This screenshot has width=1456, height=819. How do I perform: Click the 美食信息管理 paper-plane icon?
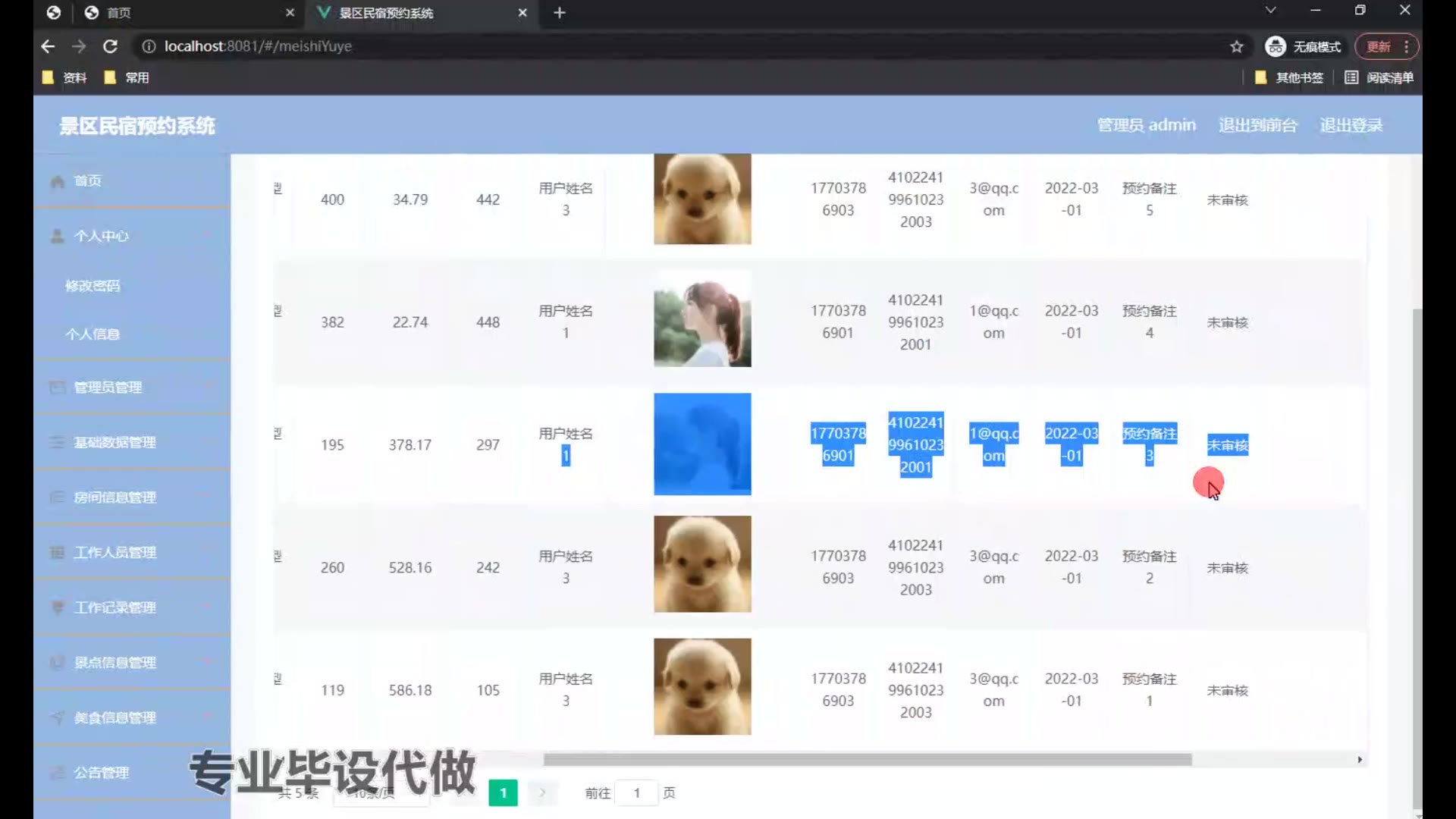tap(57, 717)
